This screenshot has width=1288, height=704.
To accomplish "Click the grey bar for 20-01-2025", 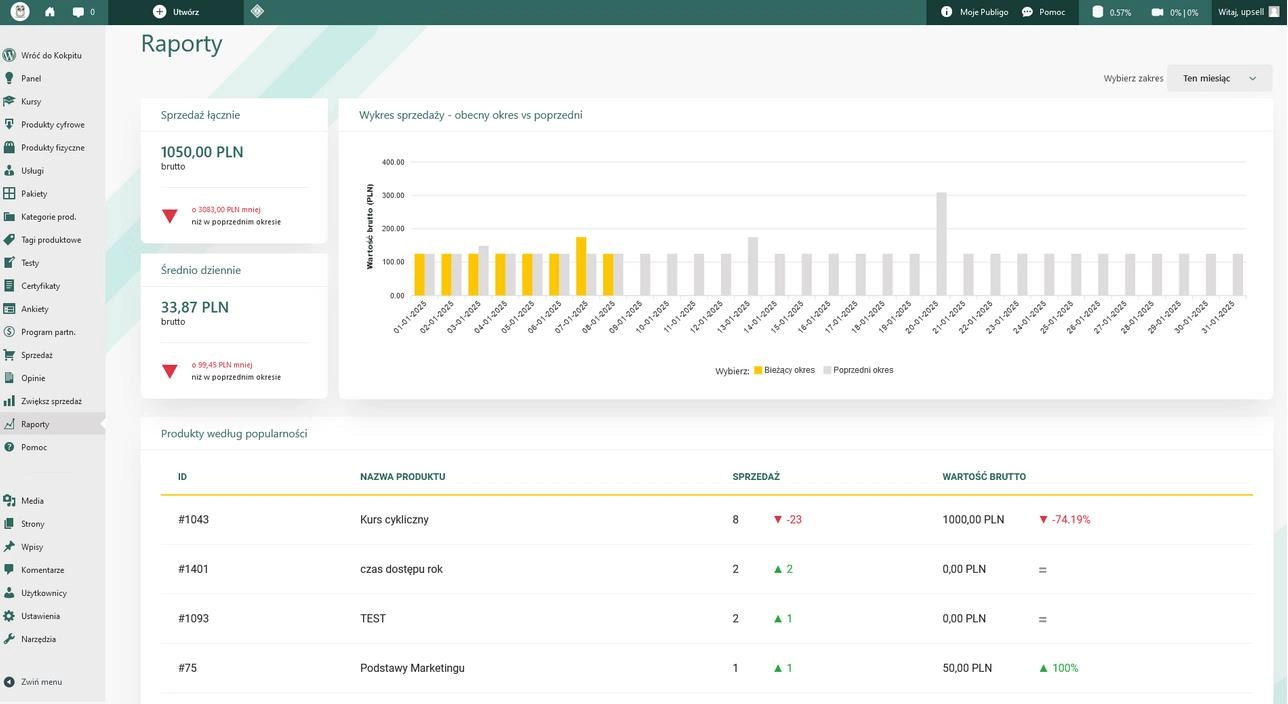I will pyautogui.click(x=941, y=244).
